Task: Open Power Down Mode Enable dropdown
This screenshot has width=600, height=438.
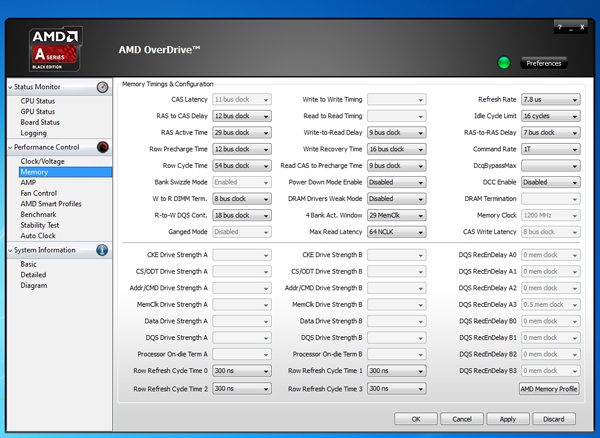Action: coord(396,182)
